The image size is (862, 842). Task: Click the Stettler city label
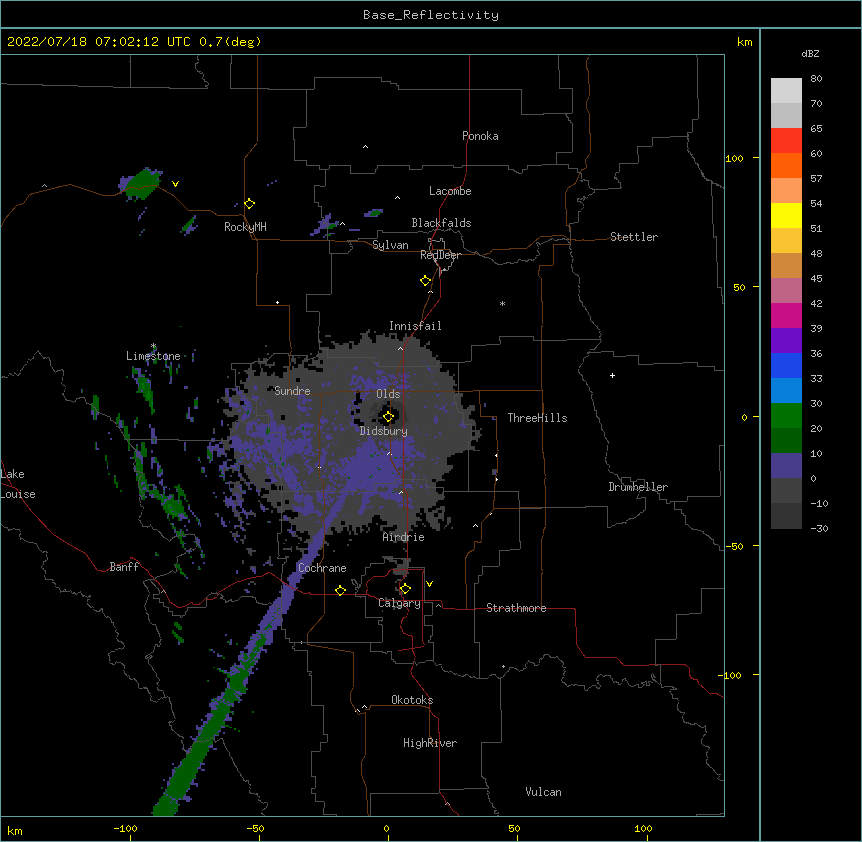click(634, 237)
